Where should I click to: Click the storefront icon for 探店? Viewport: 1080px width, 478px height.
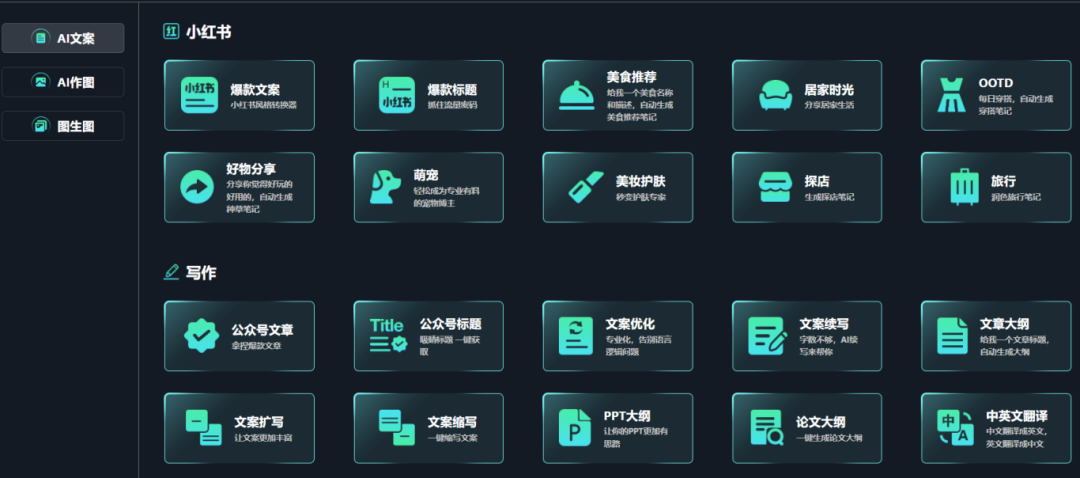pyautogui.click(x=776, y=187)
